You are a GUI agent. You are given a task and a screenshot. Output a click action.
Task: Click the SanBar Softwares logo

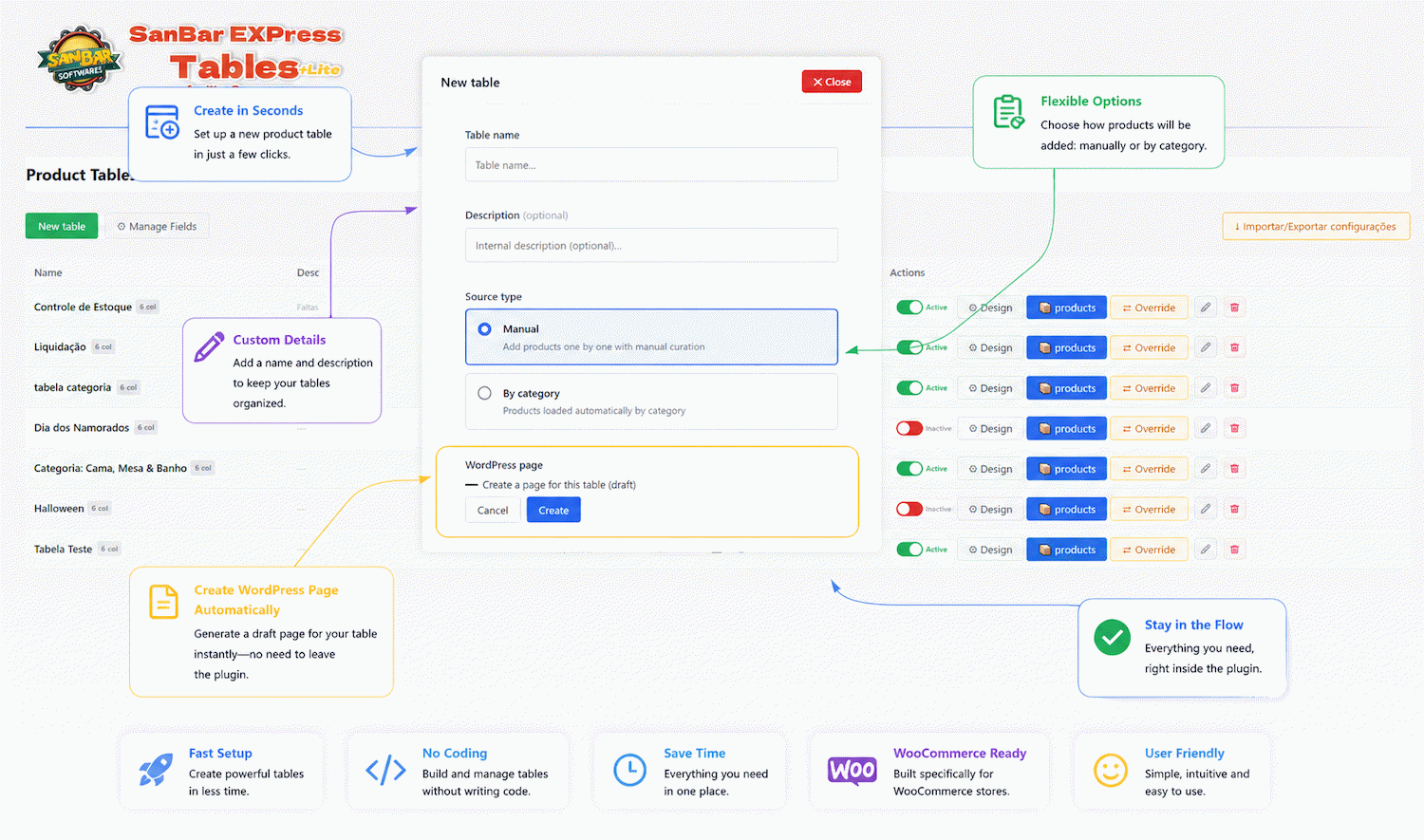(x=80, y=59)
